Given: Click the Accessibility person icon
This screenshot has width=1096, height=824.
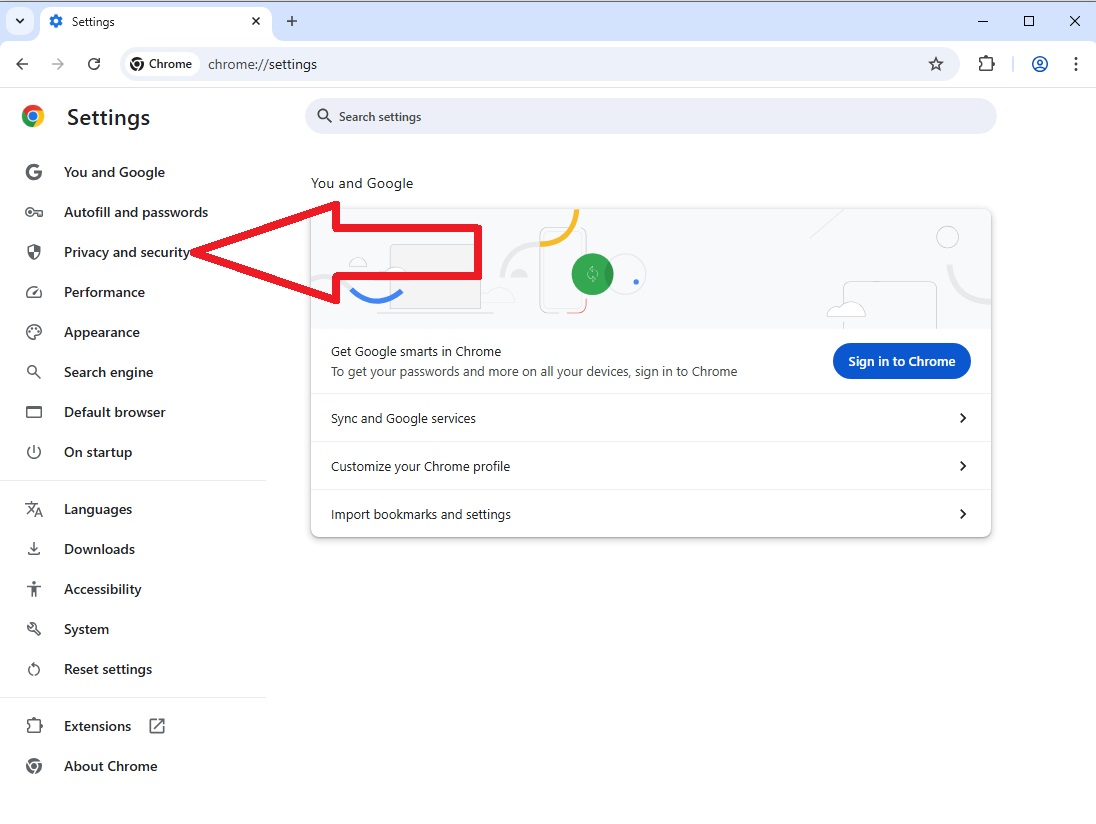Looking at the screenshot, I should (x=34, y=589).
